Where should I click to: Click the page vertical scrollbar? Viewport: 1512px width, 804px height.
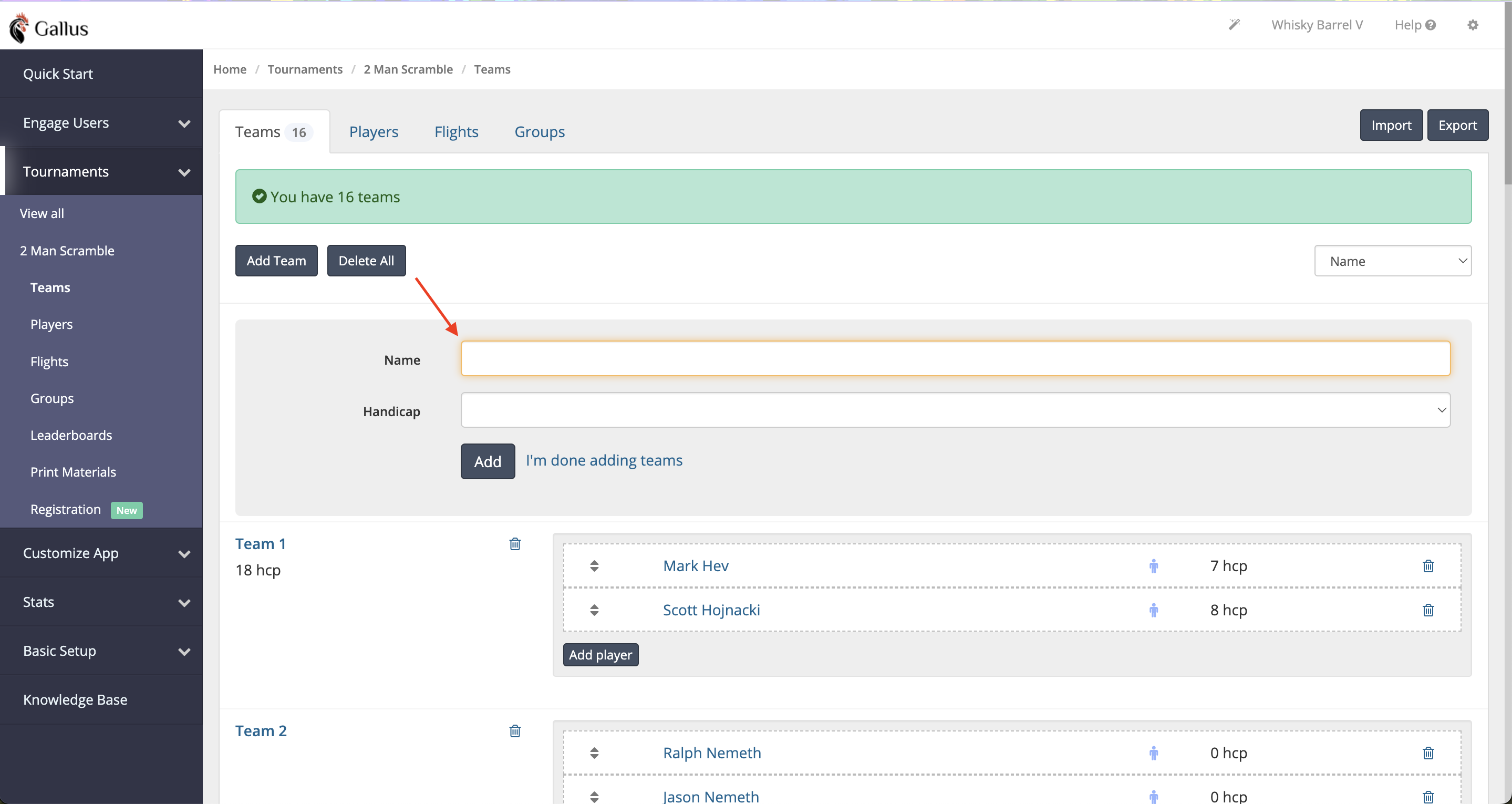coord(1507,94)
